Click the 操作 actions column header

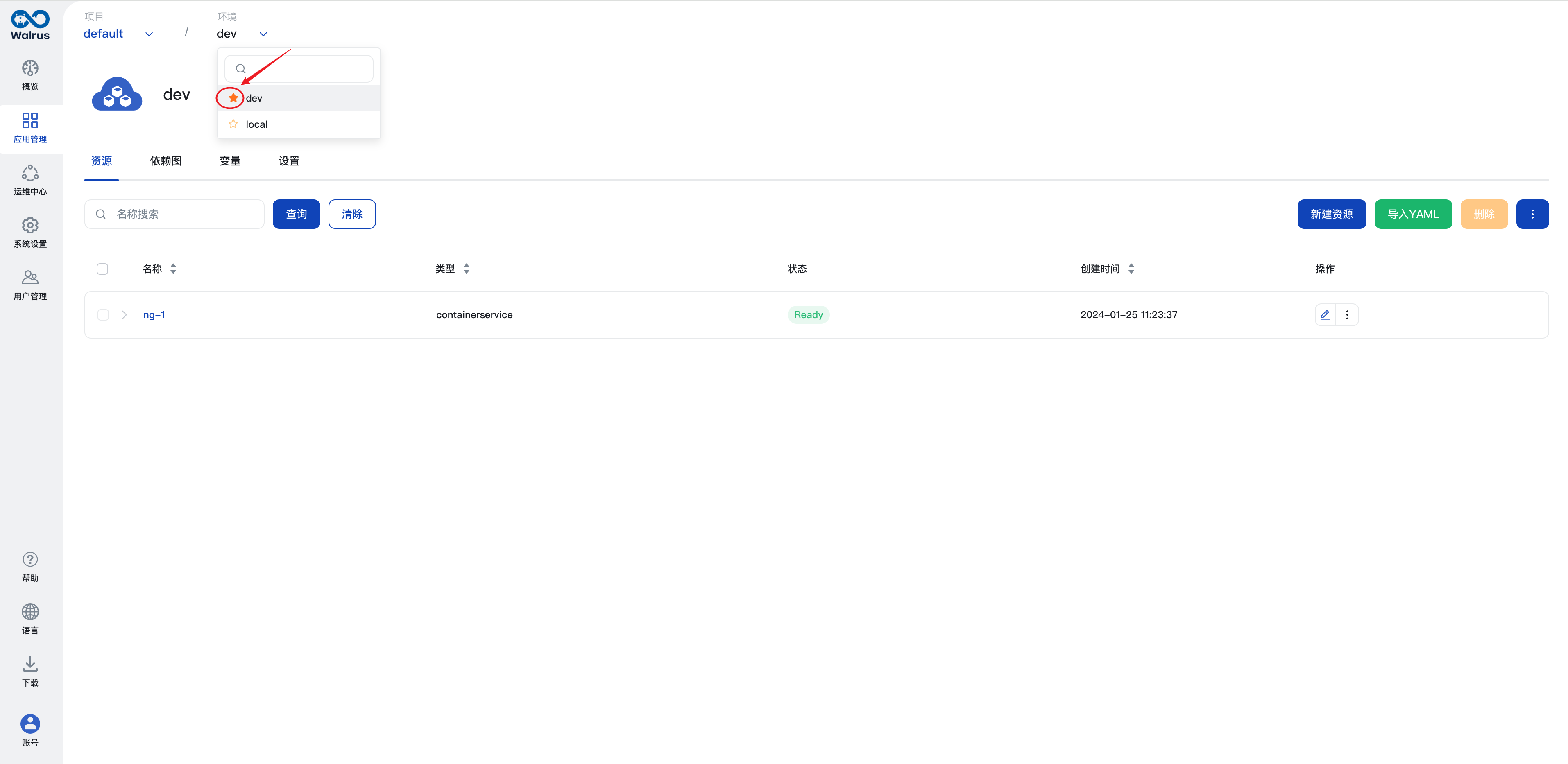1325,268
